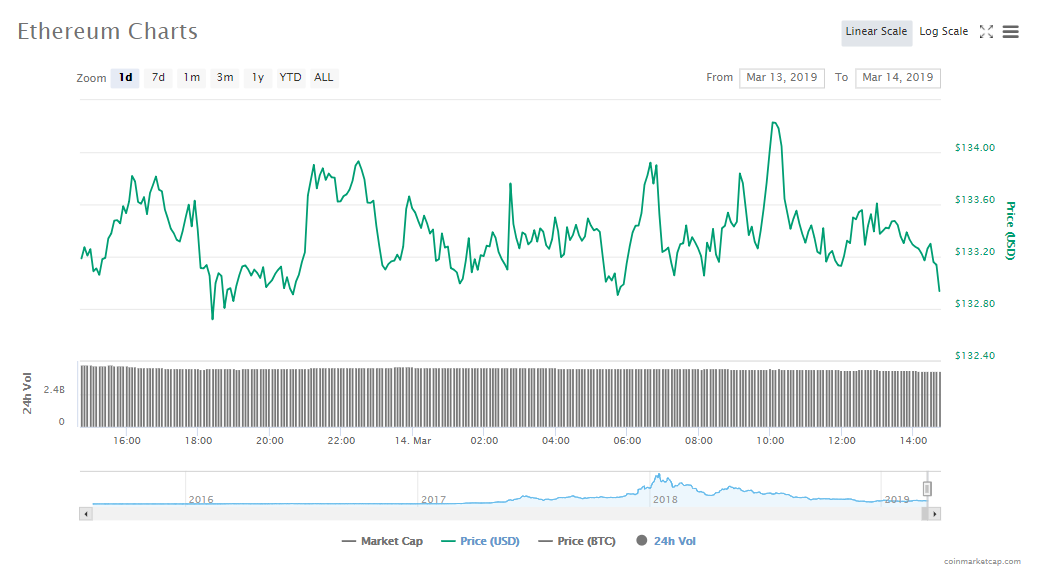Select the 1y zoom range

[x=258, y=78]
